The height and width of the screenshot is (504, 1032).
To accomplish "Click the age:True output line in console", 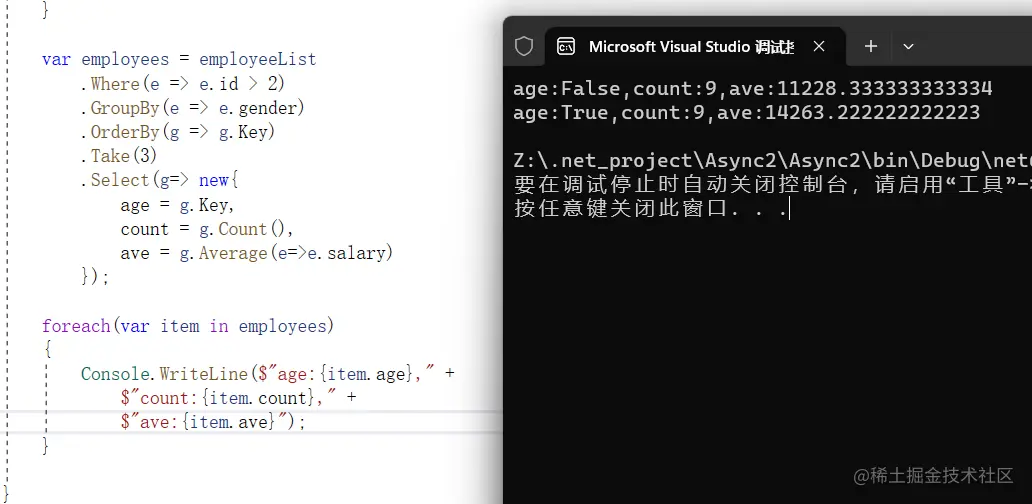I will tap(747, 113).
